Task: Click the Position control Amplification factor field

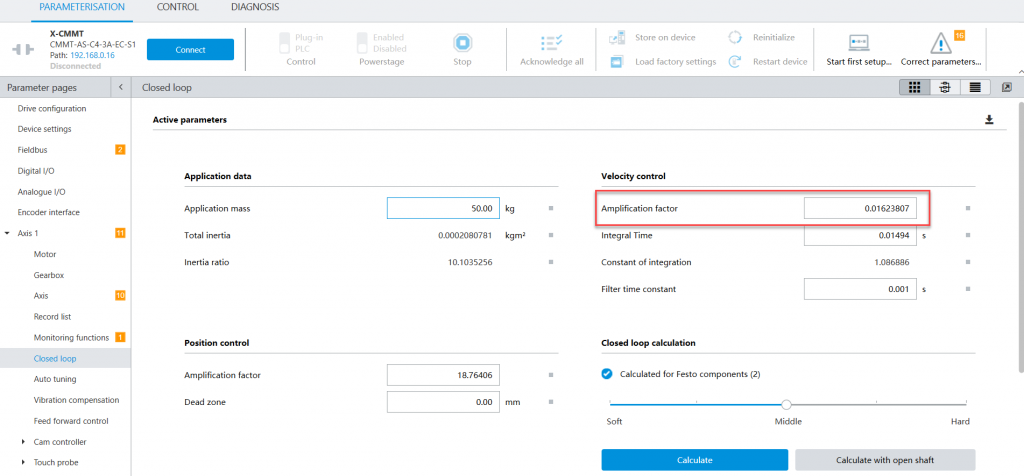Action: pos(443,375)
